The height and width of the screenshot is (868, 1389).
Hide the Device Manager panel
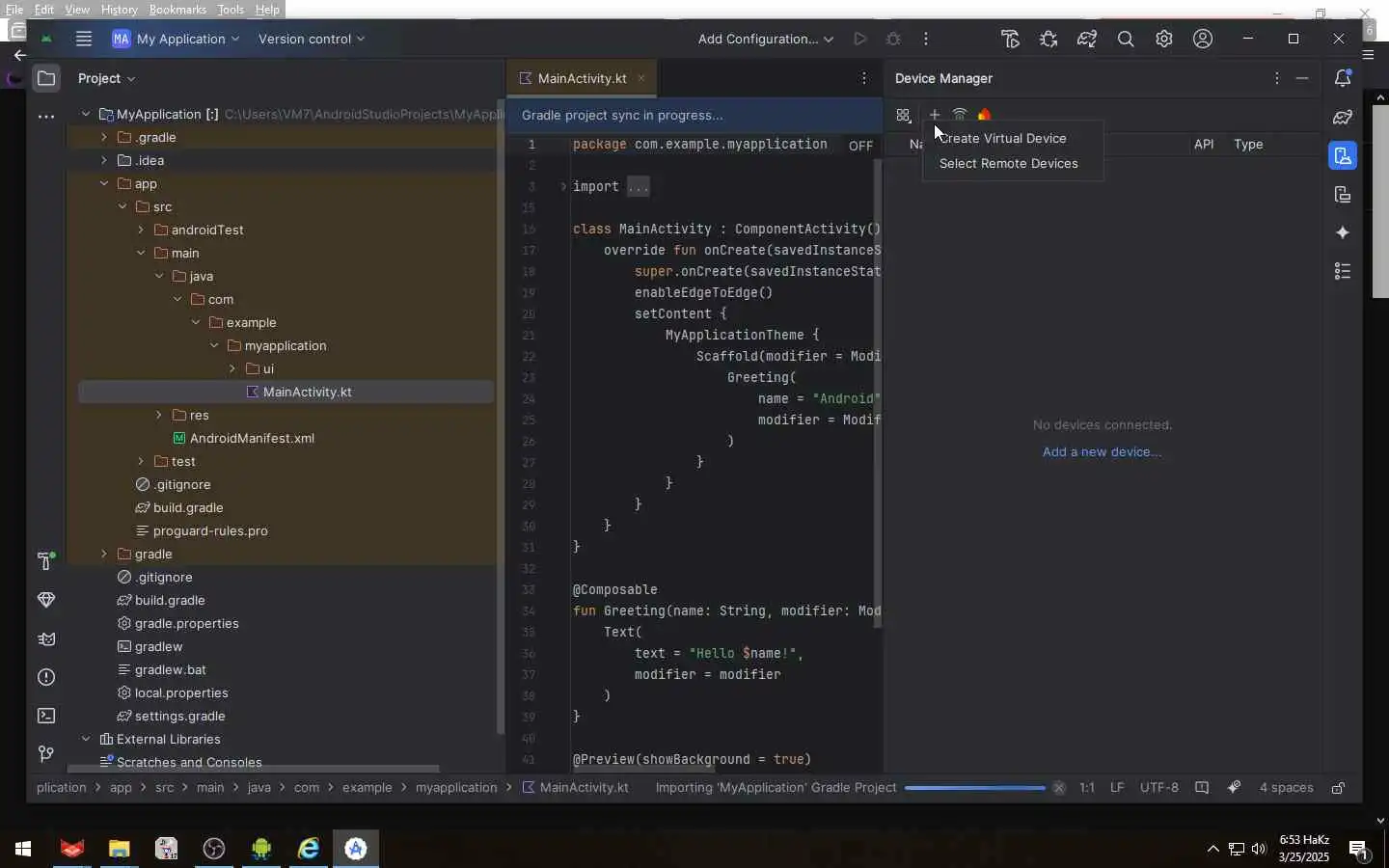coord(1302,78)
